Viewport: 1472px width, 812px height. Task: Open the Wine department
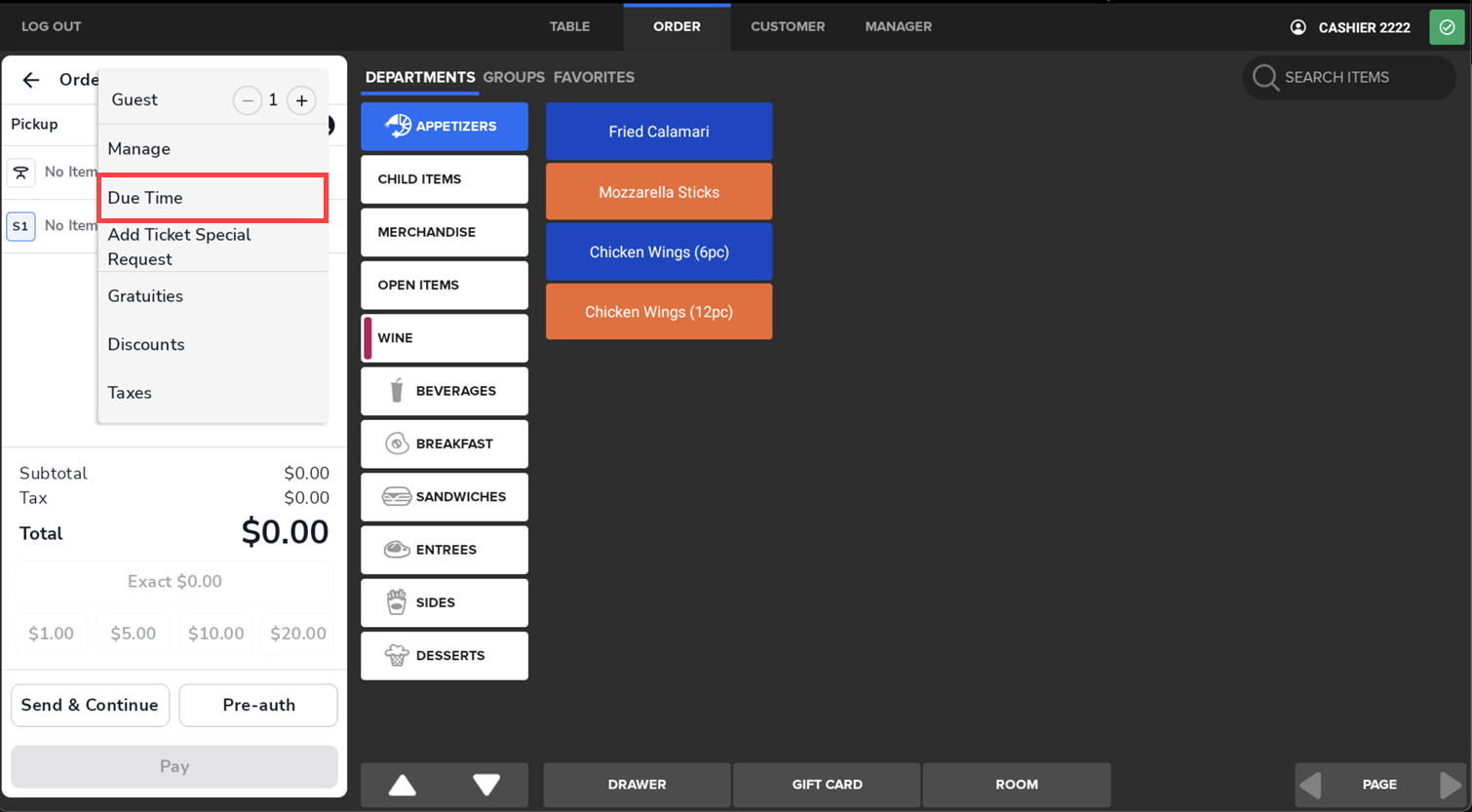[445, 338]
